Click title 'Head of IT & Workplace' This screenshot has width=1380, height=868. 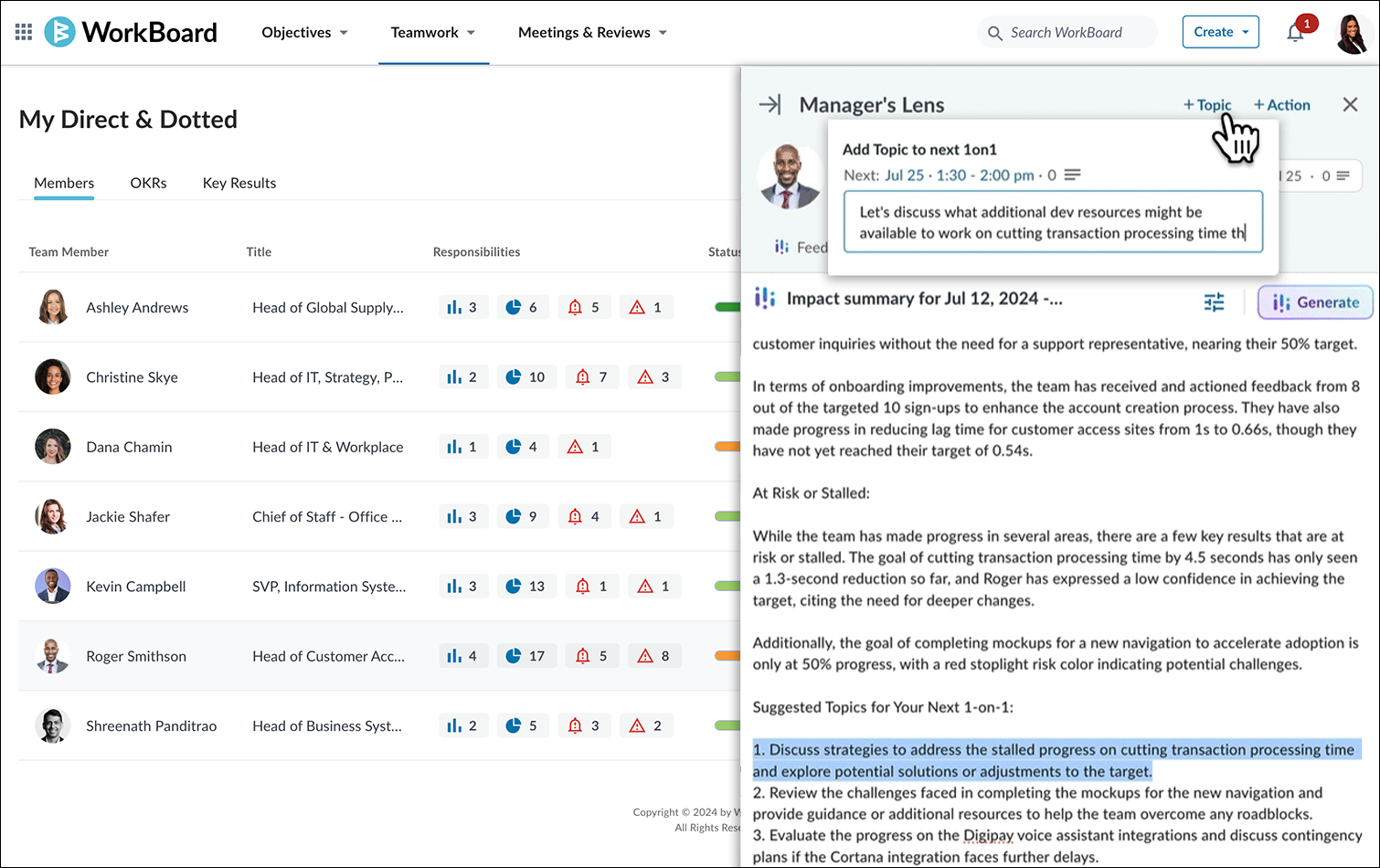tap(327, 447)
